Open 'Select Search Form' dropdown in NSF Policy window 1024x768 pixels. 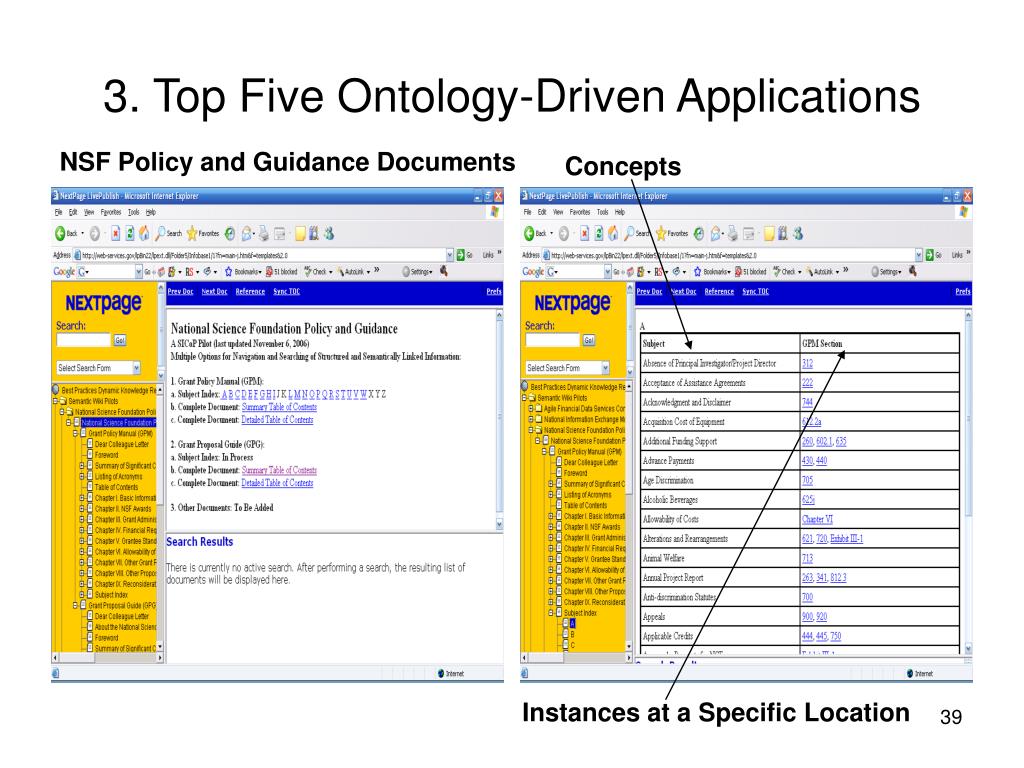click(x=98, y=368)
